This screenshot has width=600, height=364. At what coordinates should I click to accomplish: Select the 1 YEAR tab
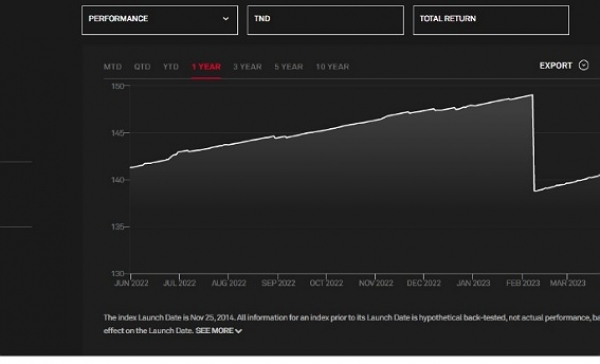tap(206, 67)
